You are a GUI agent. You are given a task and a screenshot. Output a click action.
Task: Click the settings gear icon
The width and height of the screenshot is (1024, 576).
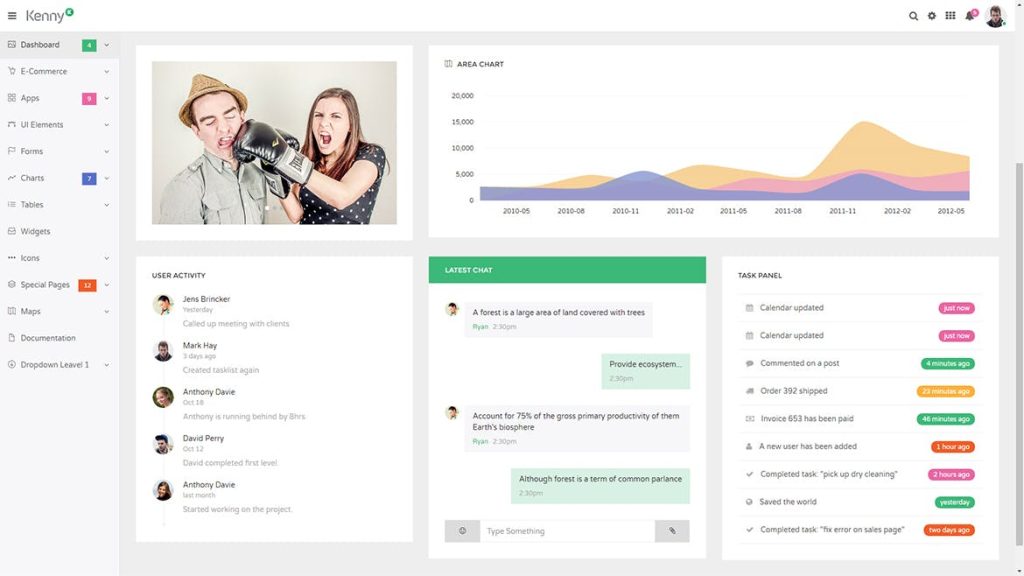(x=932, y=16)
